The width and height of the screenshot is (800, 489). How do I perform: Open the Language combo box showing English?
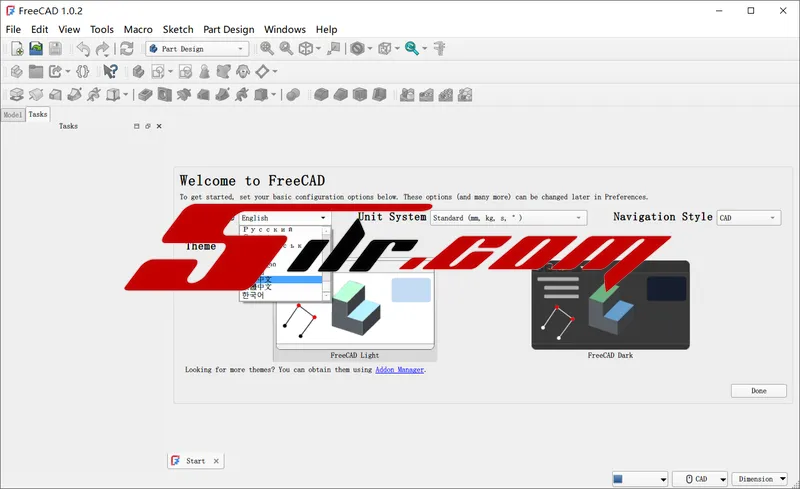tap(285, 218)
